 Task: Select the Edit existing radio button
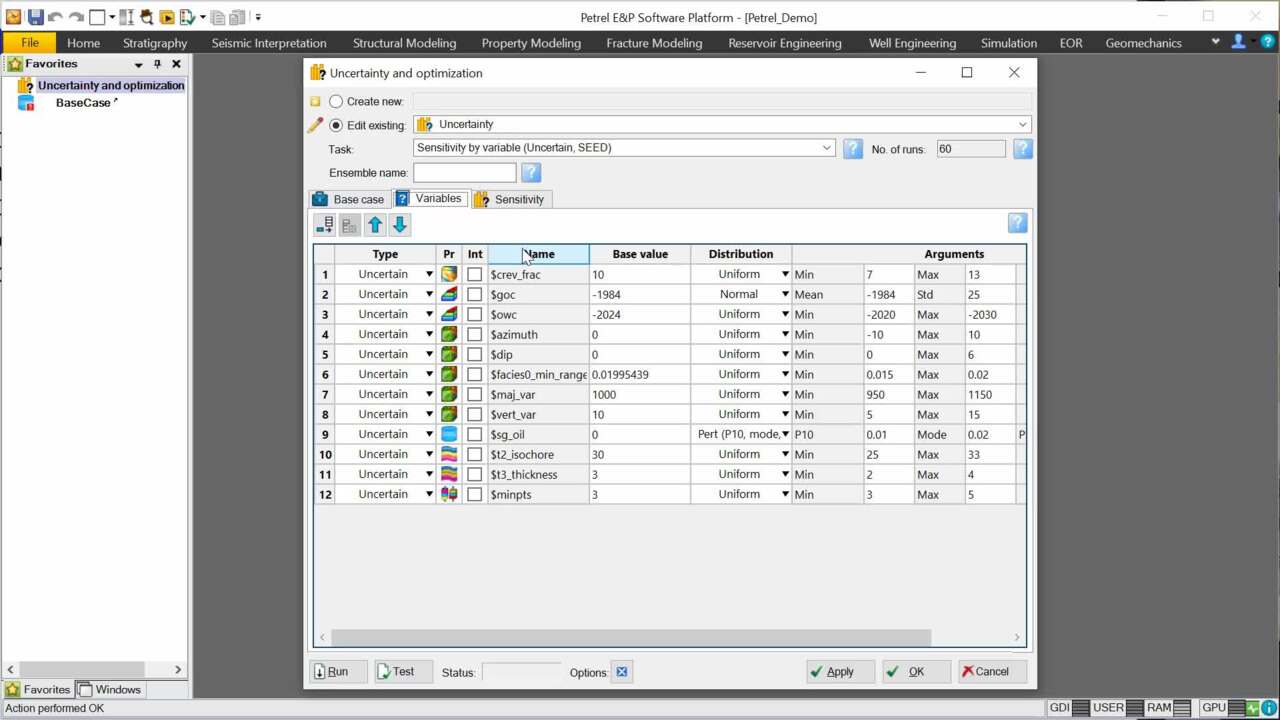336,125
